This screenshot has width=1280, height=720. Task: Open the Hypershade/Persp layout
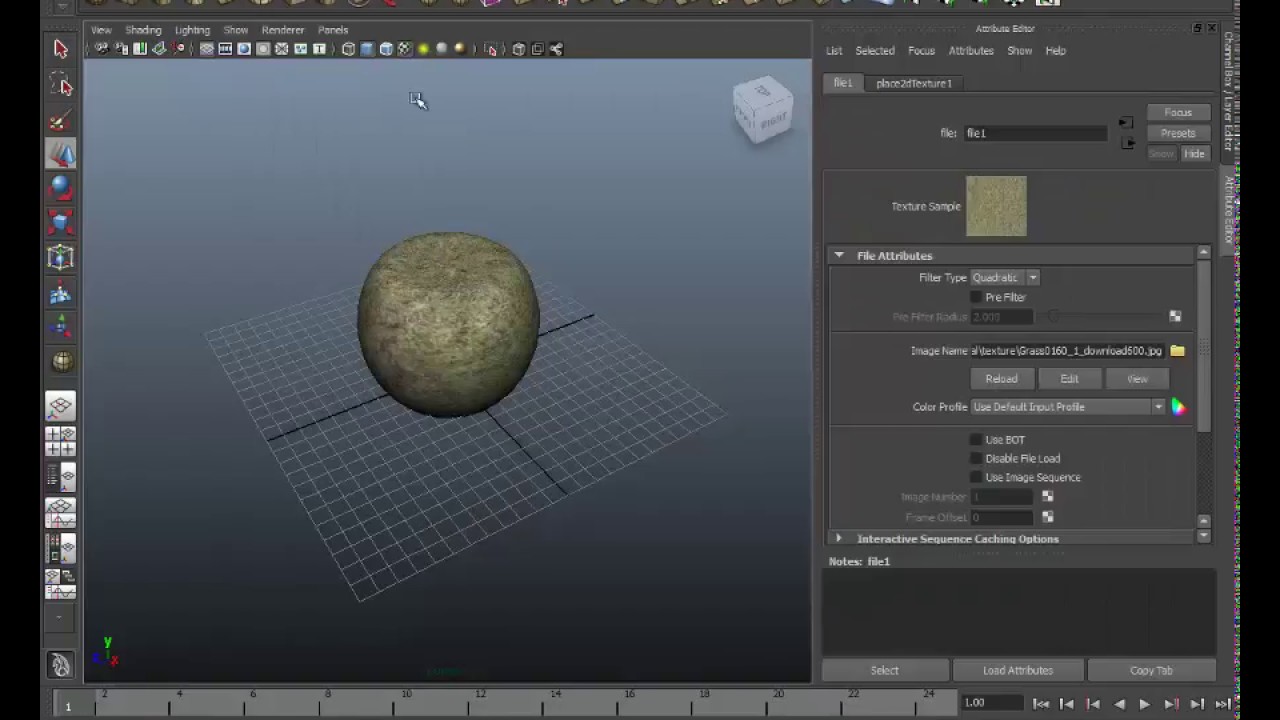point(60,548)
